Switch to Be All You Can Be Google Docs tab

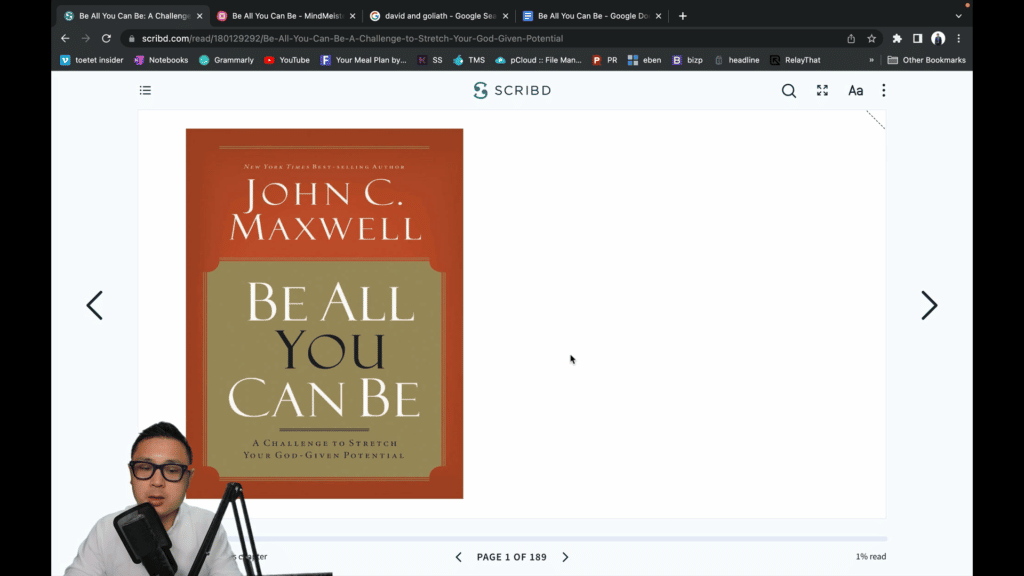coord(592,16)
